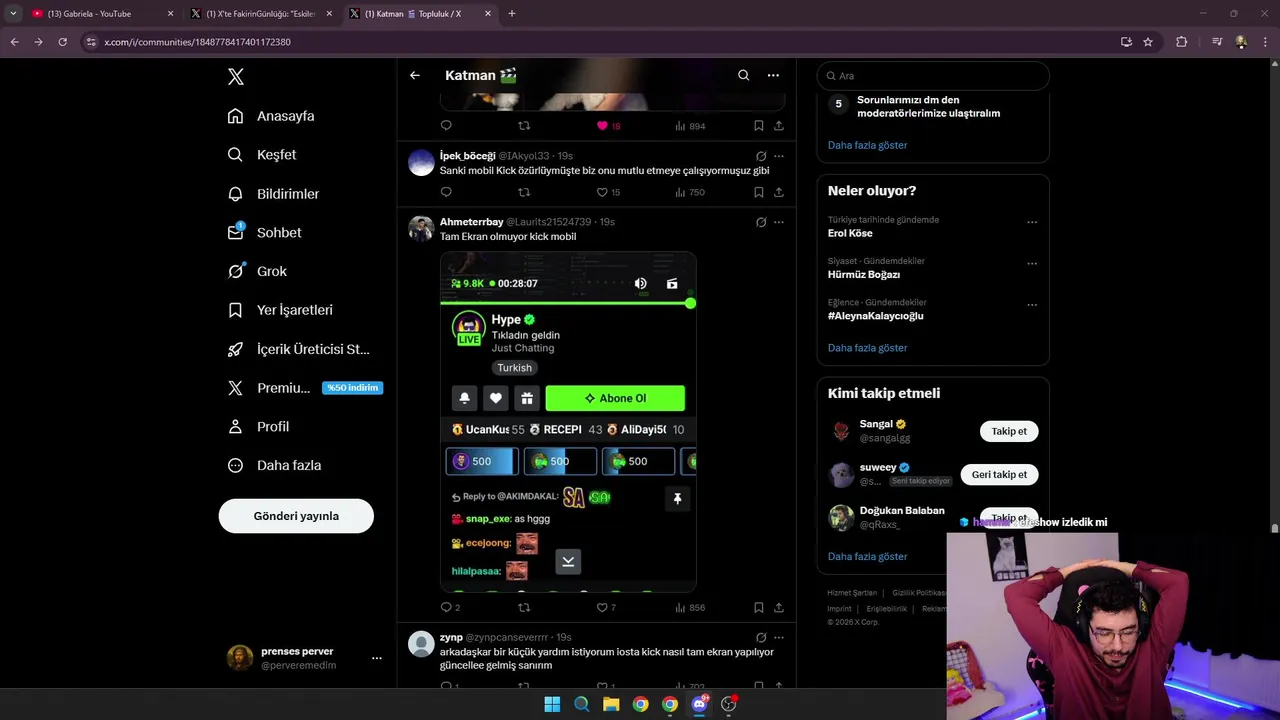This screenshot has height=720, width=1280.
Task: Open Profil page
Action: click(258, 426)
